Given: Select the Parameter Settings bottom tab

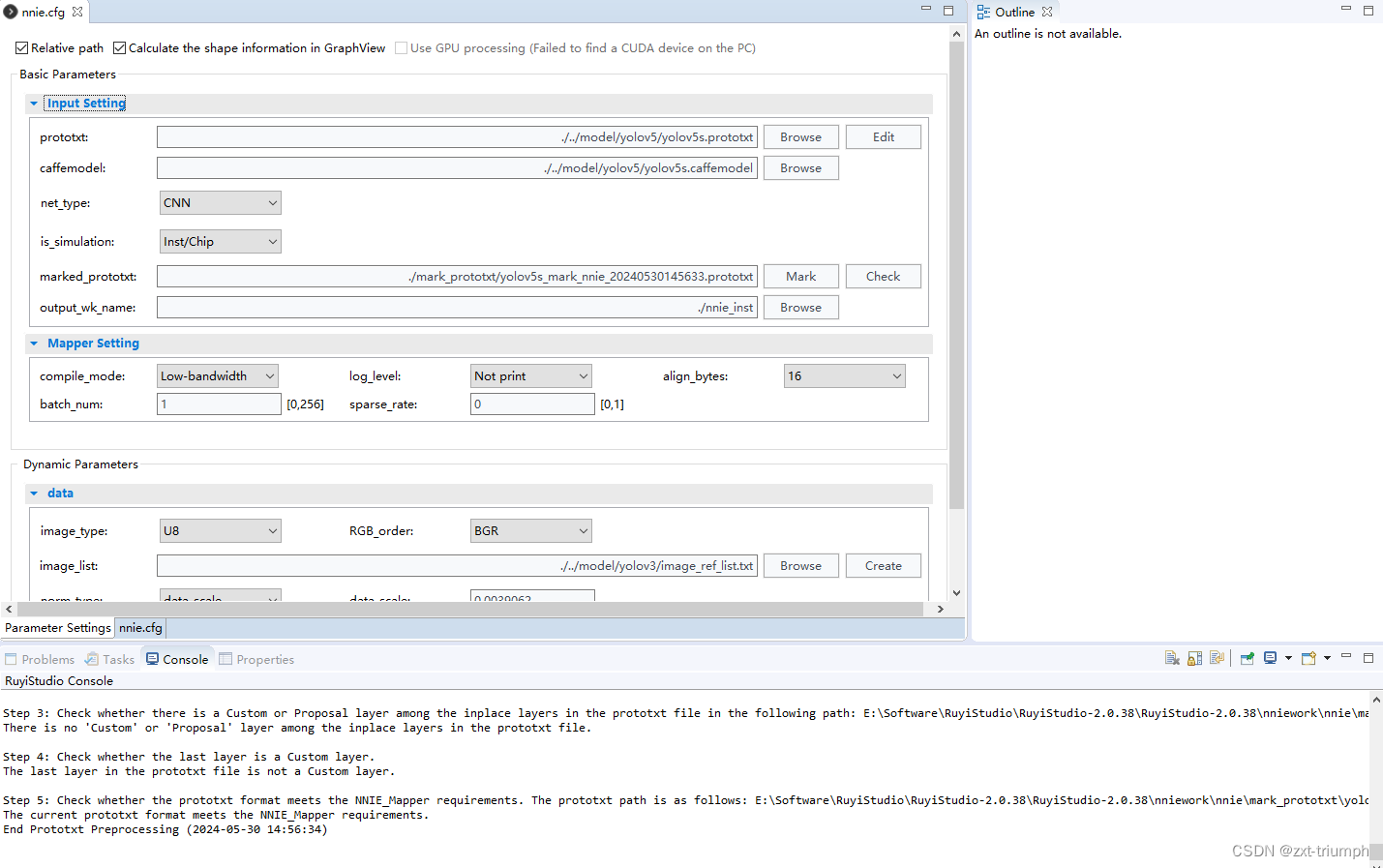Looking at the screenshot, I should [58, 628].
